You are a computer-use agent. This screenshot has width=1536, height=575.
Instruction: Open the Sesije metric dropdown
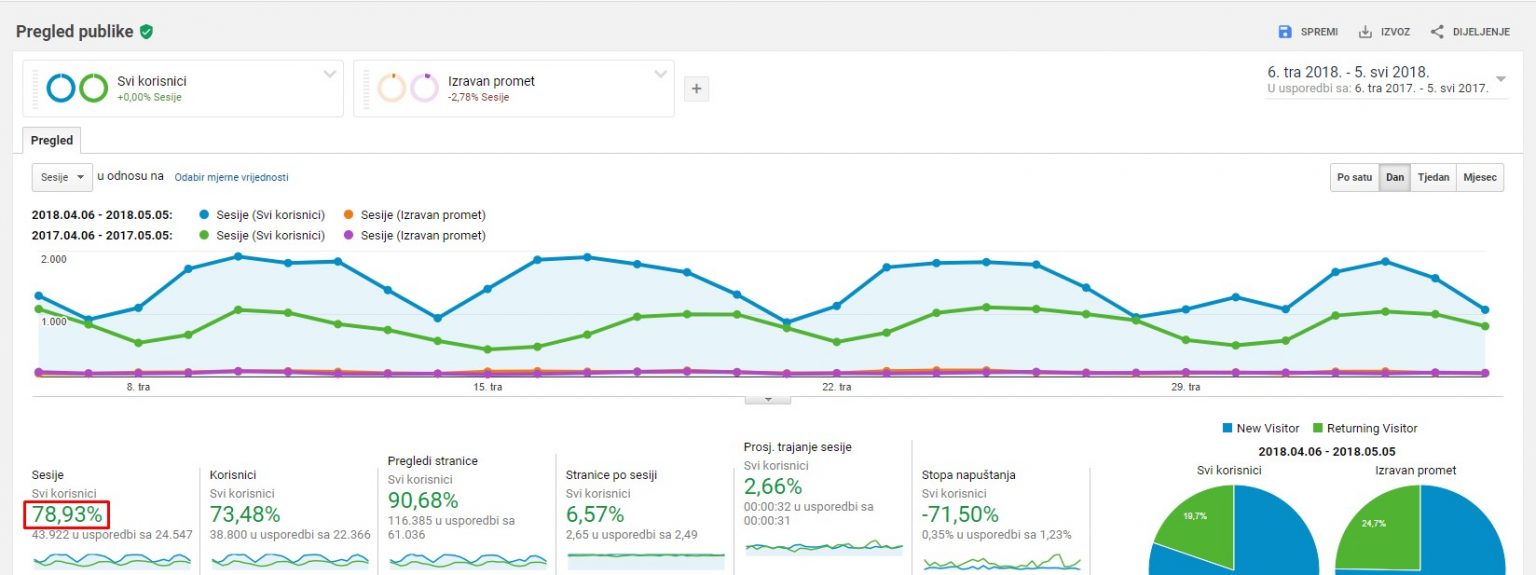pos(62,177)
